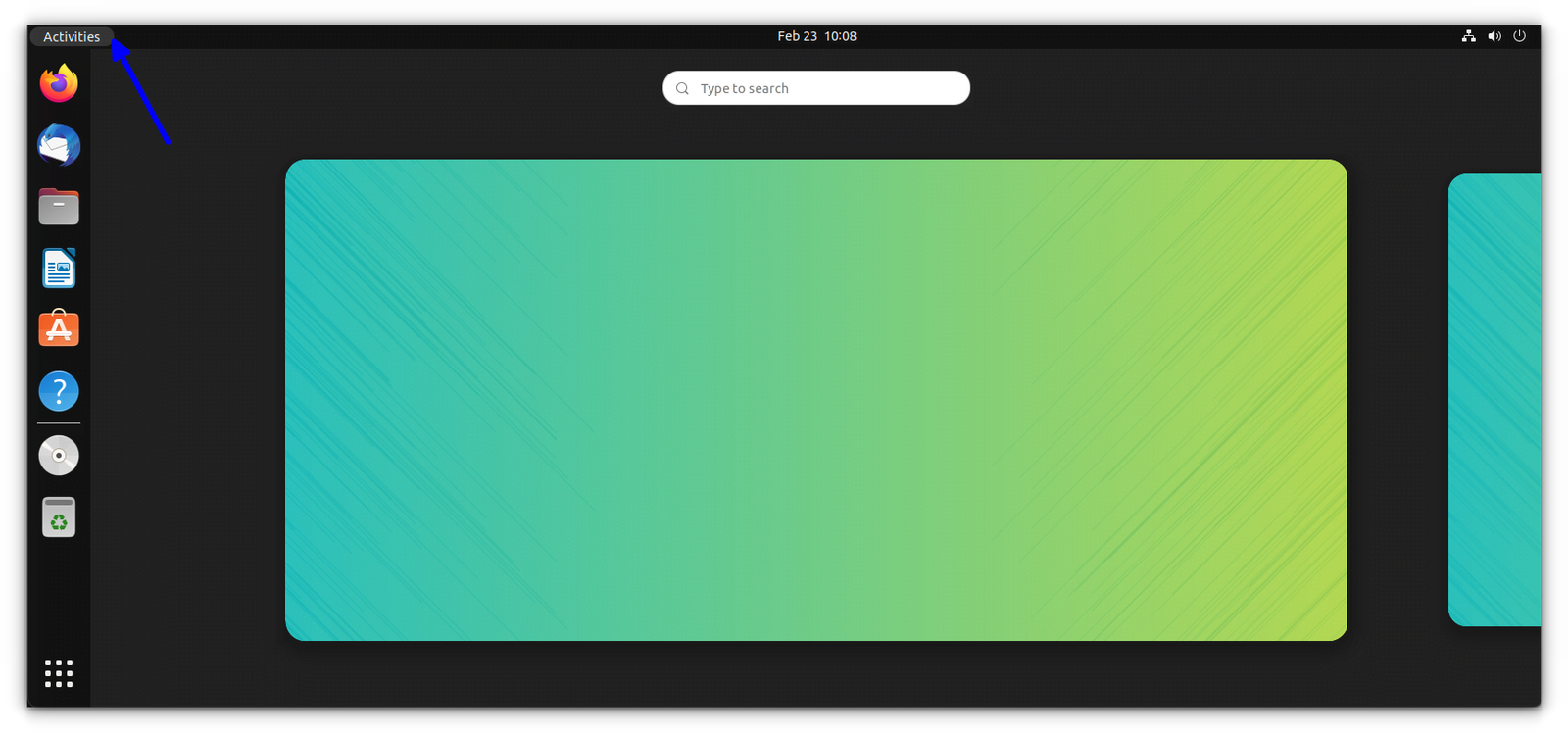1568x736 pixels.
Task: Click the magnifier icon in search box
Action: click(682, 88)
